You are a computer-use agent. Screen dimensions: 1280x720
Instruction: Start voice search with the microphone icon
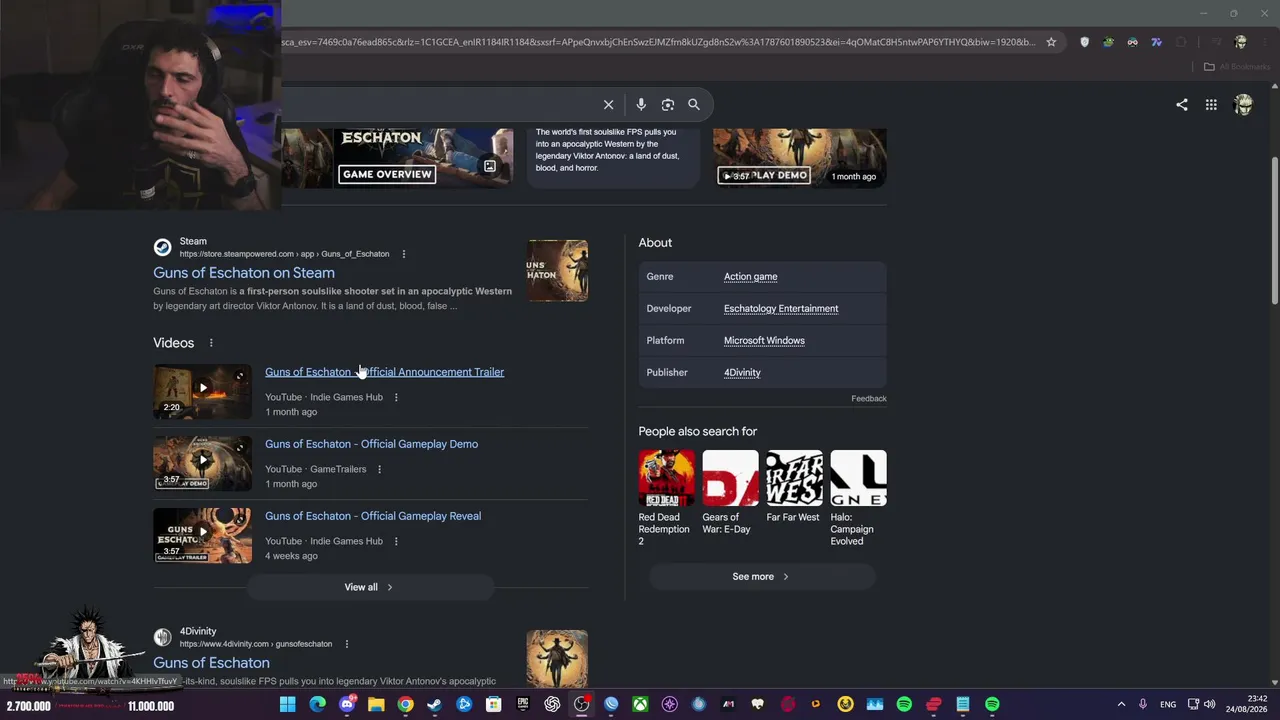coord(641,104)
